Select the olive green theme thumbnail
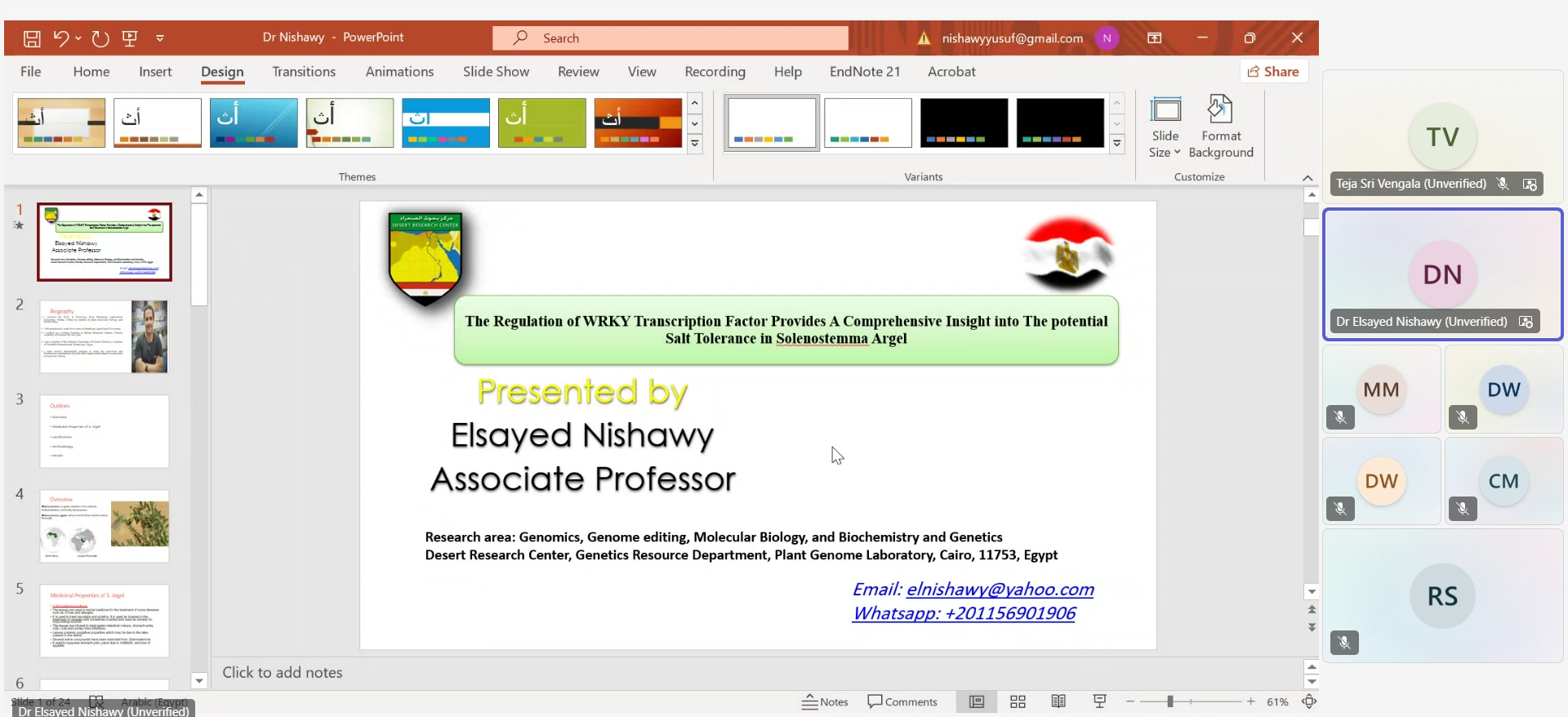The height and width of the screenshot is (717, 1568). coord(541,122)
